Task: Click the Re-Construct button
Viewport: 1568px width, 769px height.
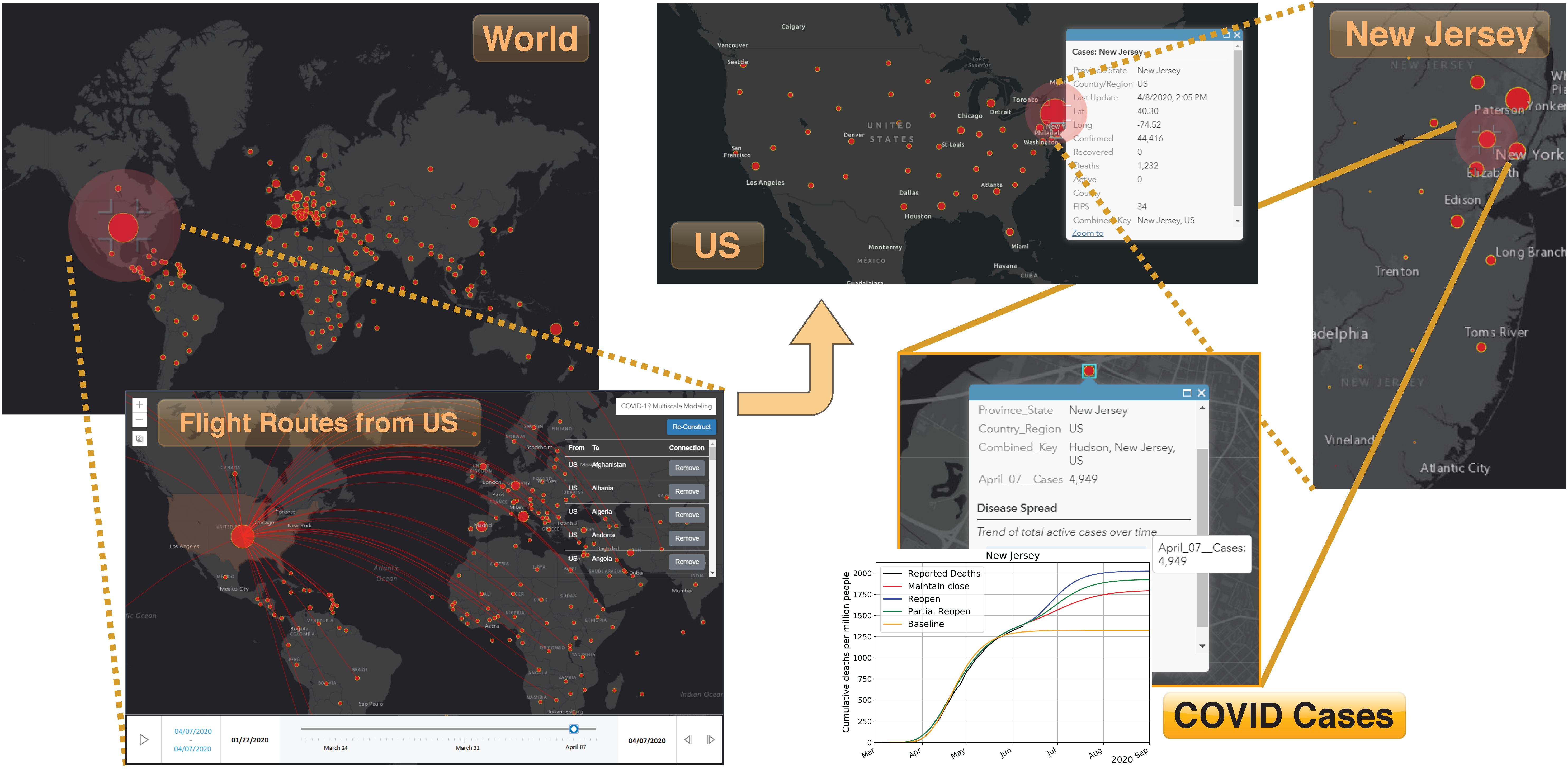Action: (692, 427)
